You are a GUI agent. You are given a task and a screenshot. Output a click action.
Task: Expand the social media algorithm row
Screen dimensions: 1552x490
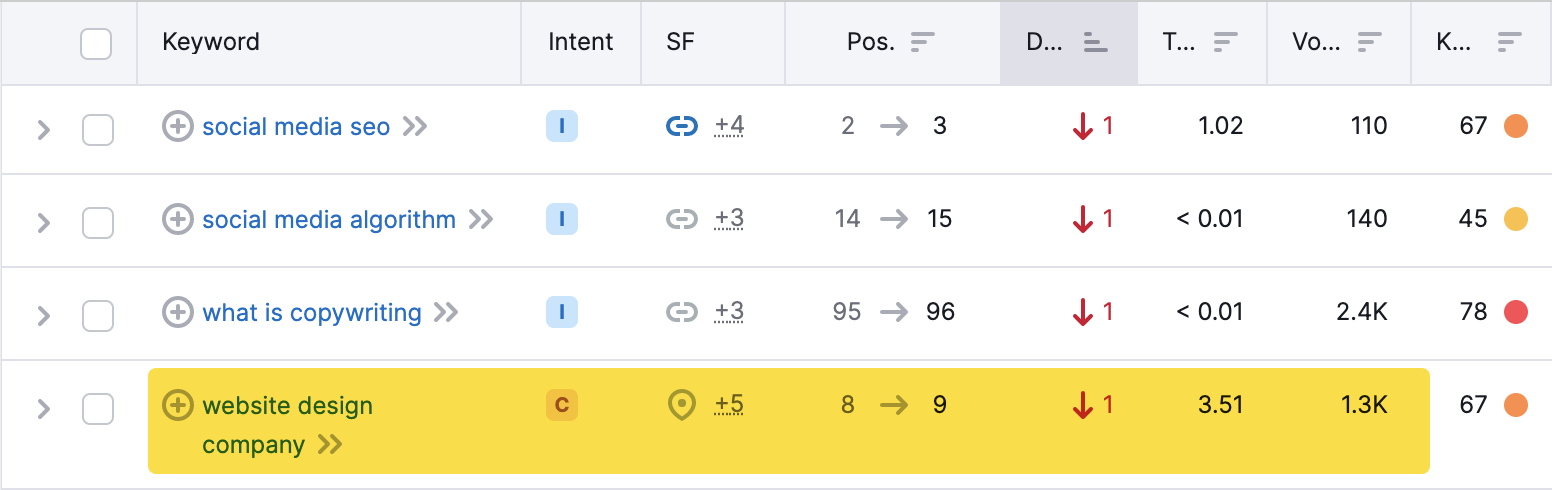click(43, 223)
